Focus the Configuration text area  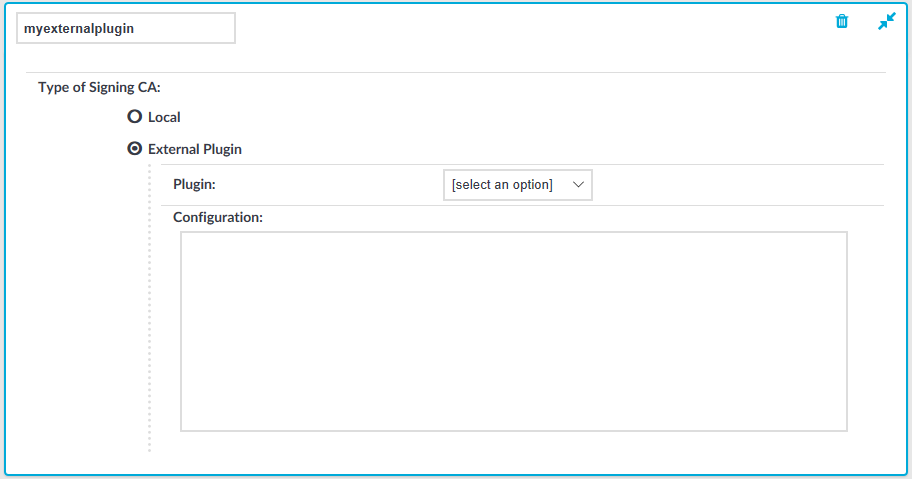click(513, 331)
